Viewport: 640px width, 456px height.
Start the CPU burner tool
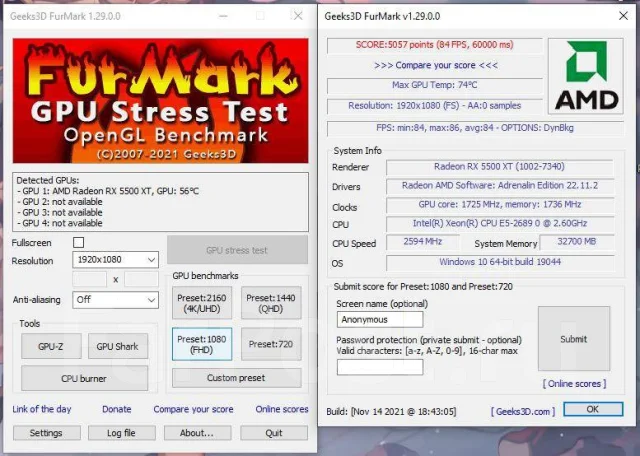point(84,378)
